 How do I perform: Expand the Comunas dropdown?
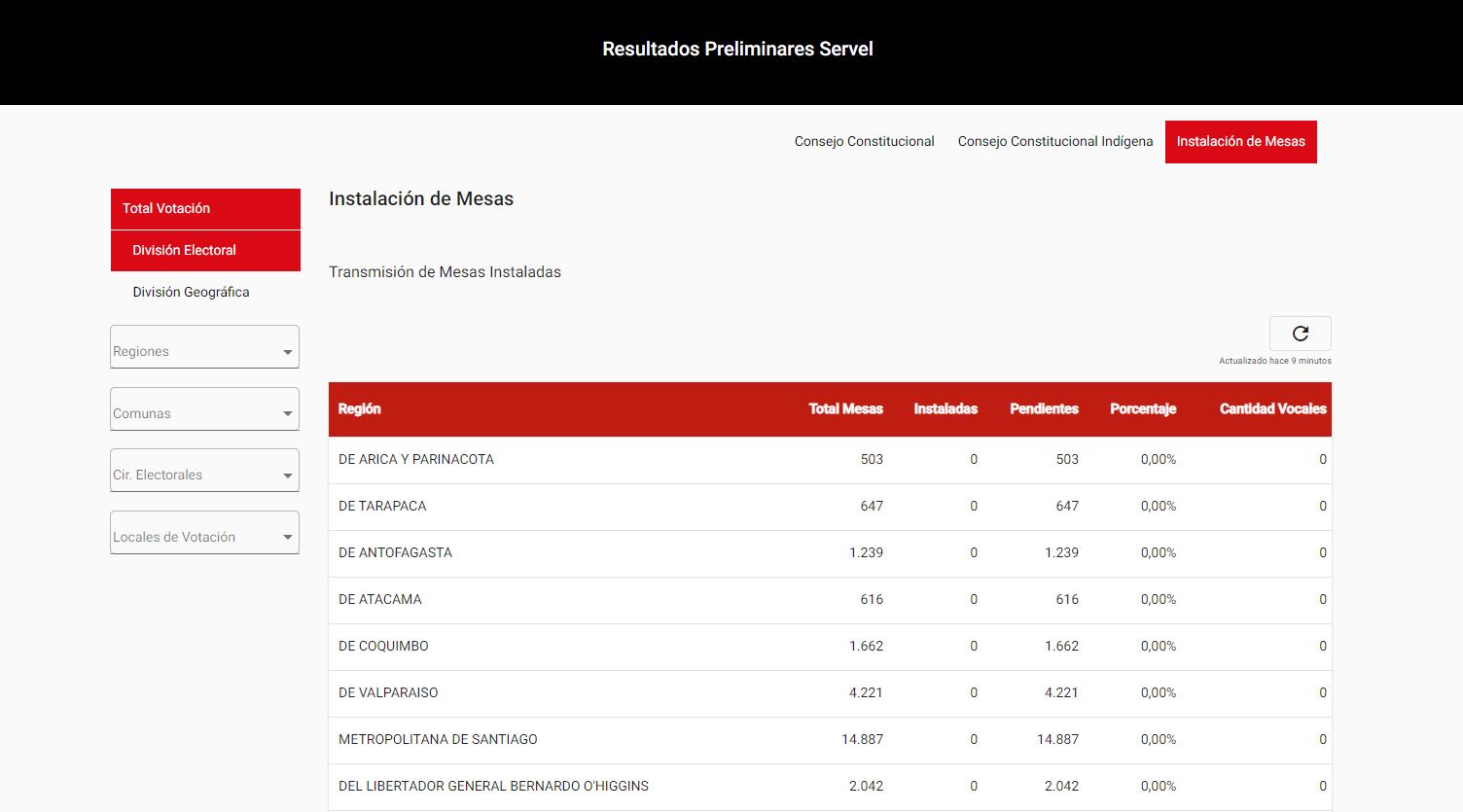[204, 410]
